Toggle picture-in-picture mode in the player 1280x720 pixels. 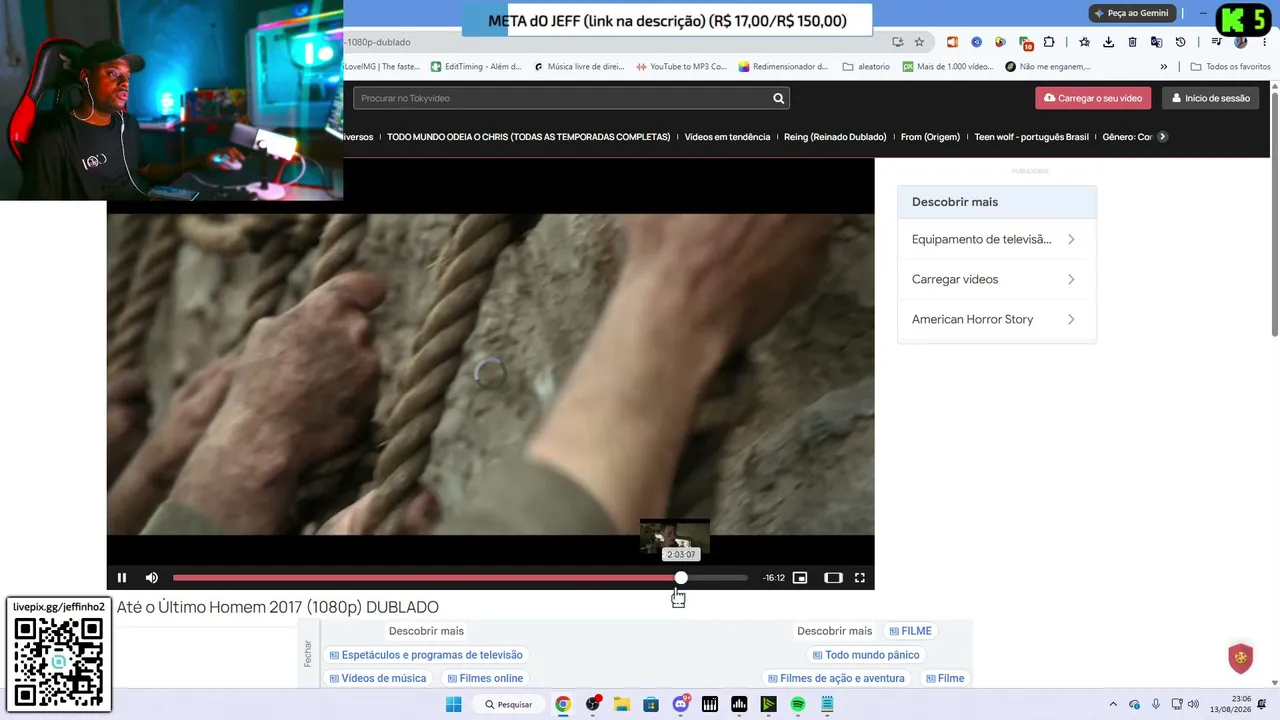(x=800, y=578)
